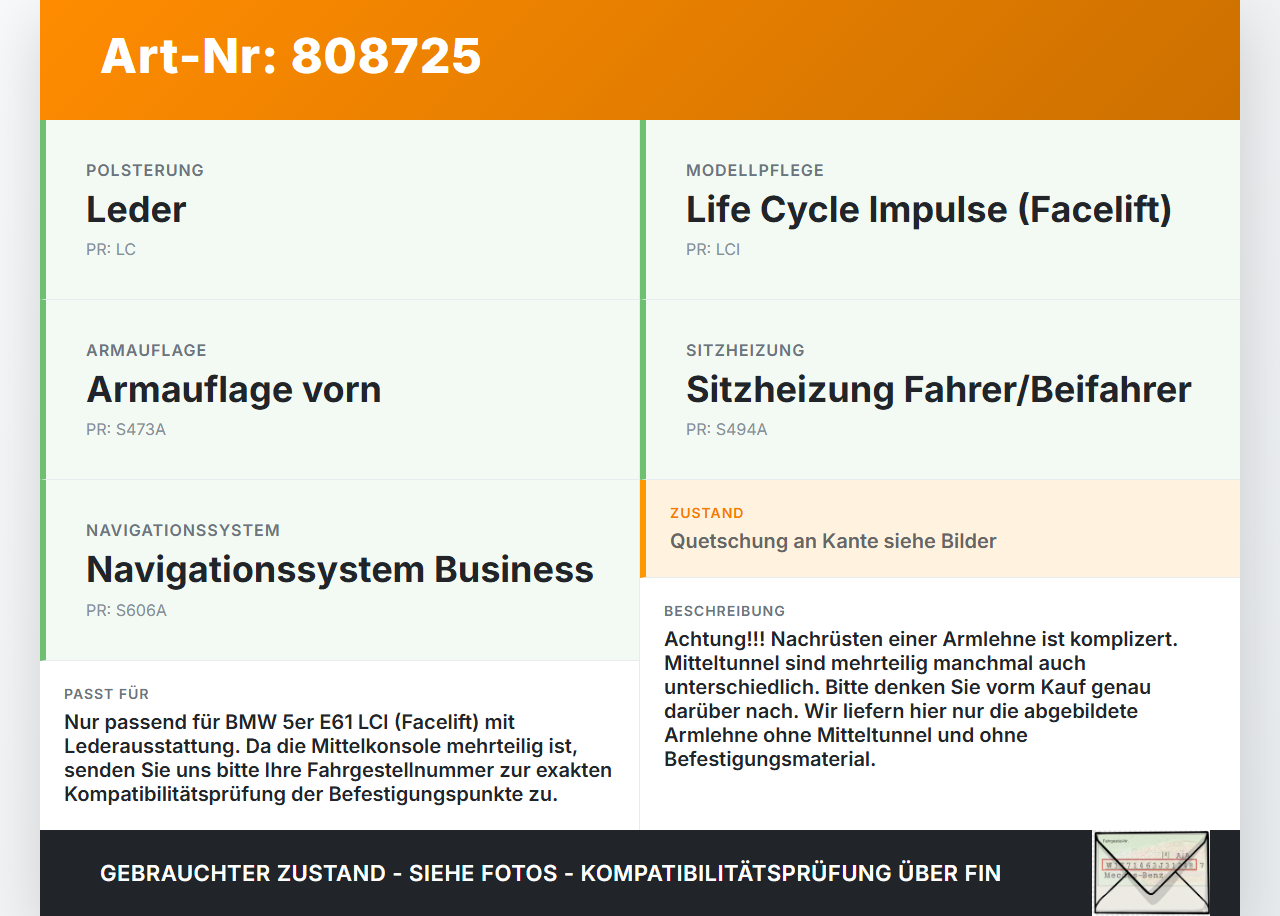The width and height of the screenshot is (1280, 916).
Task: Open the Polsterung Leder card
Action: pyautogui.click(x=340, y=210)
